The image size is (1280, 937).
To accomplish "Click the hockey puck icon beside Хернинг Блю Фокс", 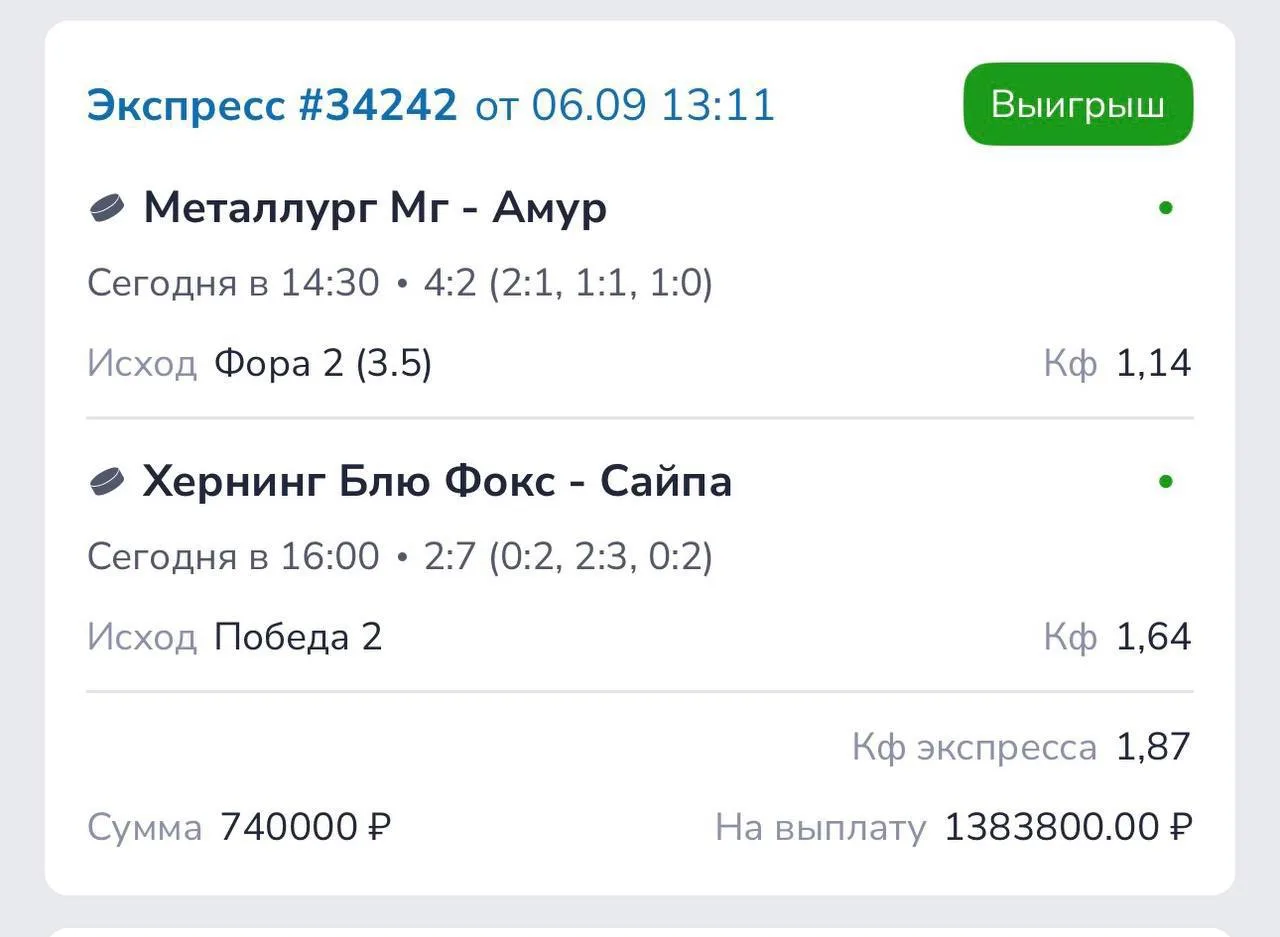I will coord(107,482).
